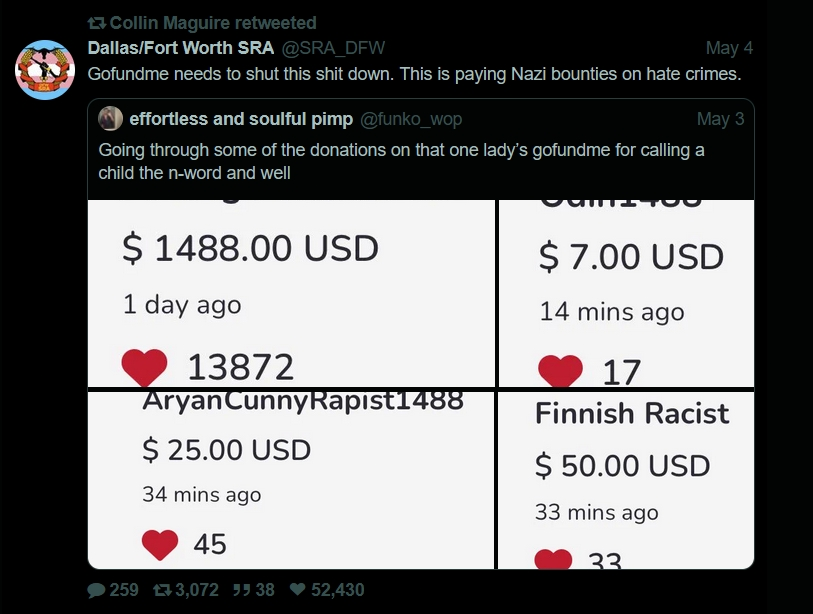The height and width of the screenshot is (614, 813).
Task: Click the red heart beside 45
Action: [160, 544]
